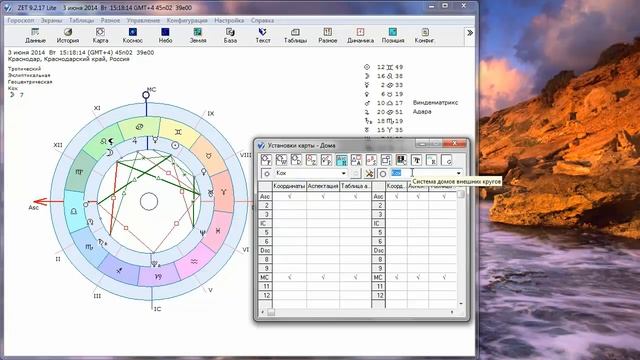Screen dimensions: 640x360
Task: Expand the outer circles house system dropdown
Action: click(x=459, y=173)
